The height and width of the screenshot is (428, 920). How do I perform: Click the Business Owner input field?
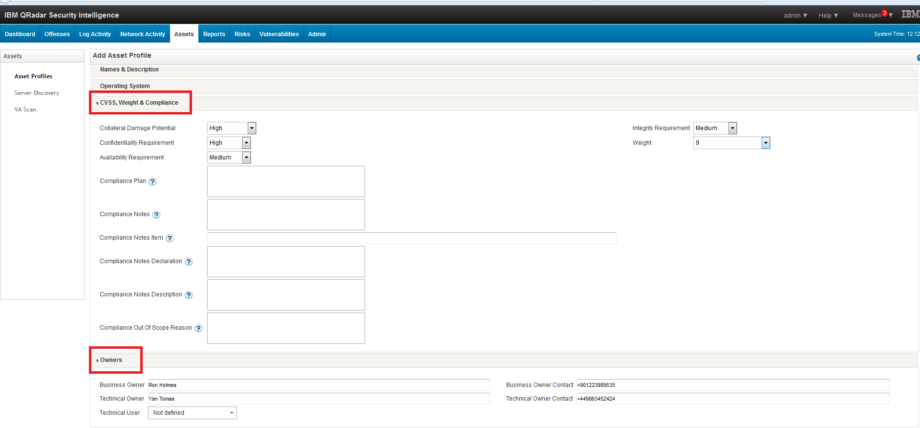[x=318, y=383]
